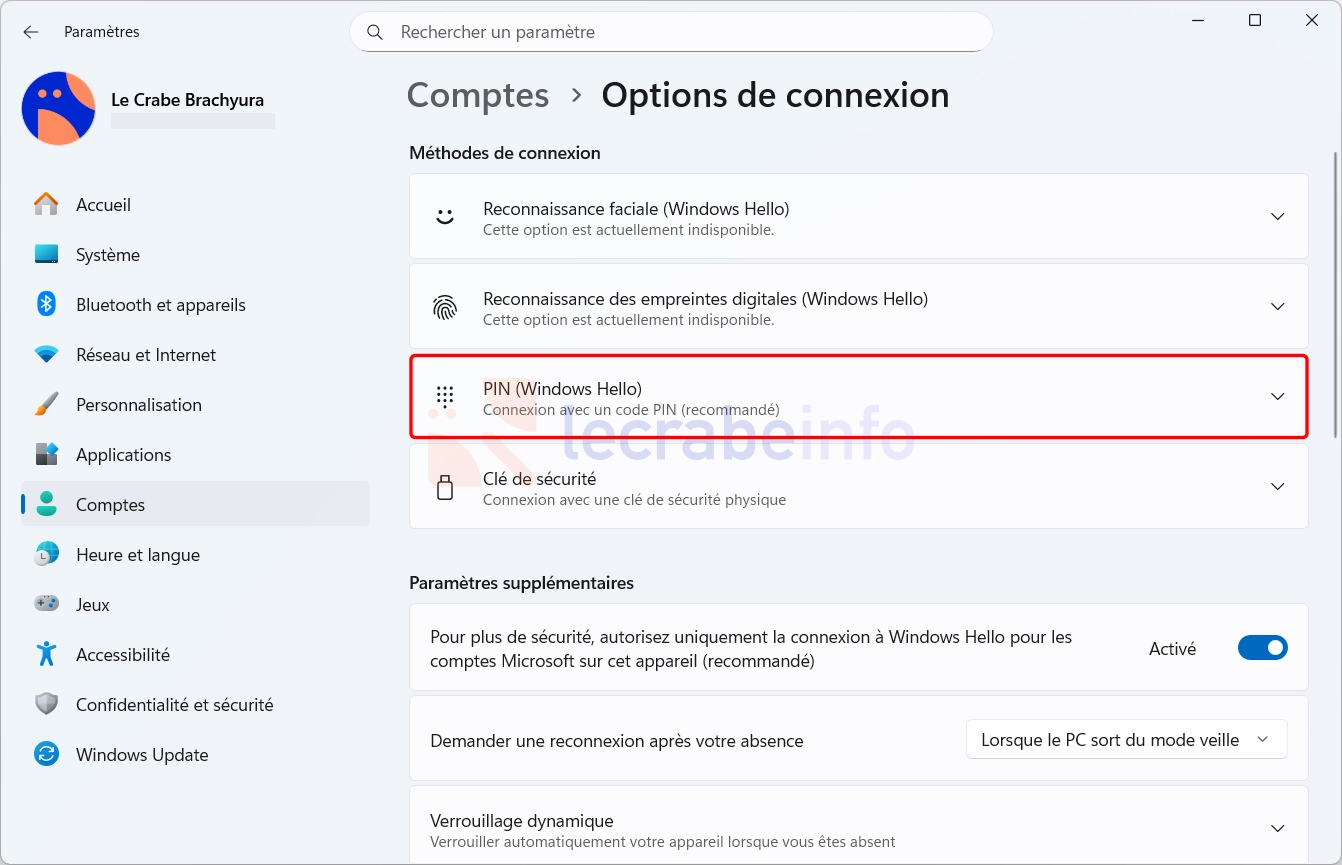This screenshot has height=865, width=1342.
Task: Expand the PIN (Windows Hello) section chevron
Action: (1277, 396)
